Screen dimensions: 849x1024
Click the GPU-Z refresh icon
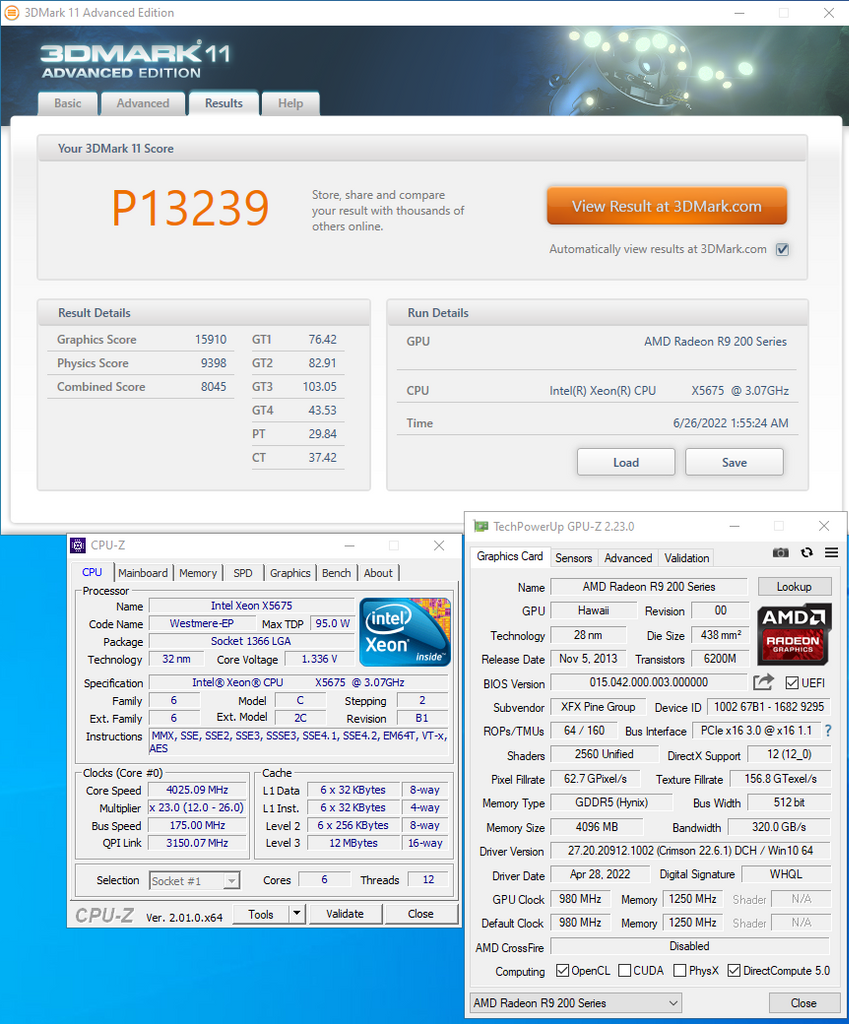coord(807,553)
